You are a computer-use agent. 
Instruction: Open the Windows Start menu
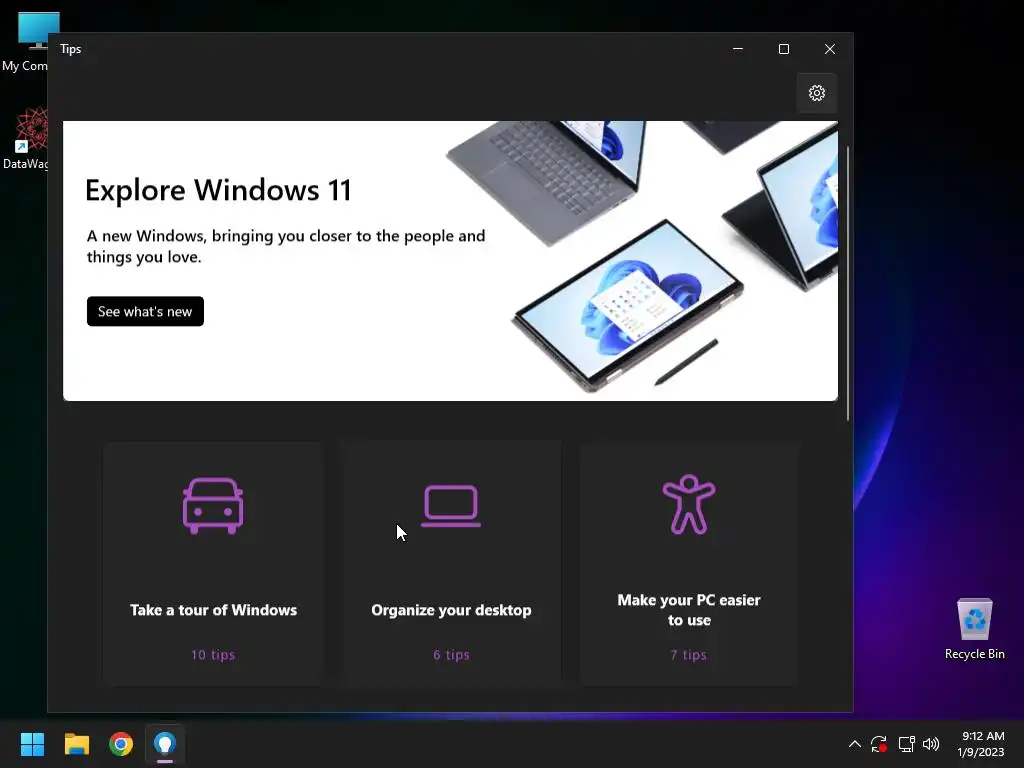pos(32,744)
